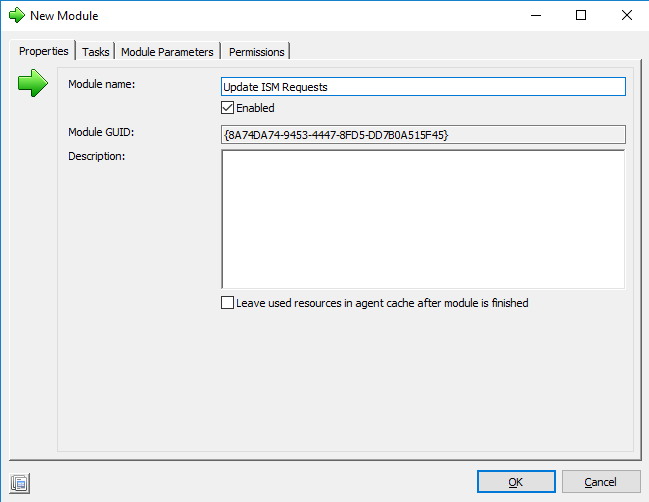This screenshot has height=502, width=649.
Task: Maximize the New Module dialog window
Action: pos(581,15)
